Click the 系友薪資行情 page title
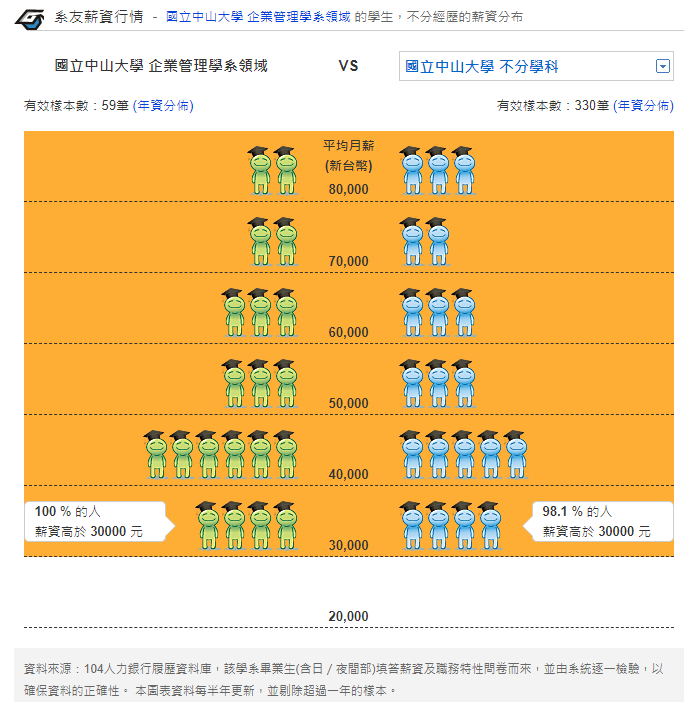Viewport: 700px width, 702px height. (x=99, y=17)
